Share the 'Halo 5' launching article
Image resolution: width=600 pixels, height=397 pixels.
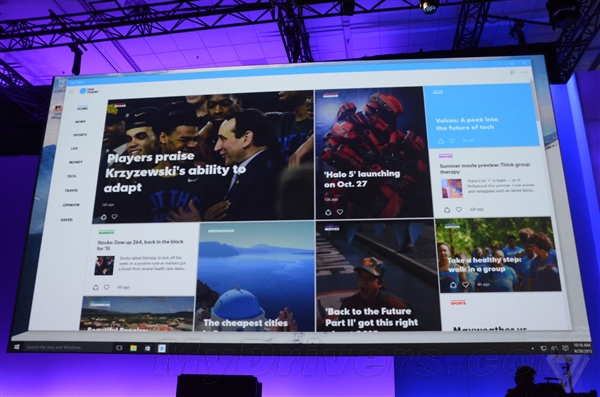pyautogui.click(x=328, y=212)
